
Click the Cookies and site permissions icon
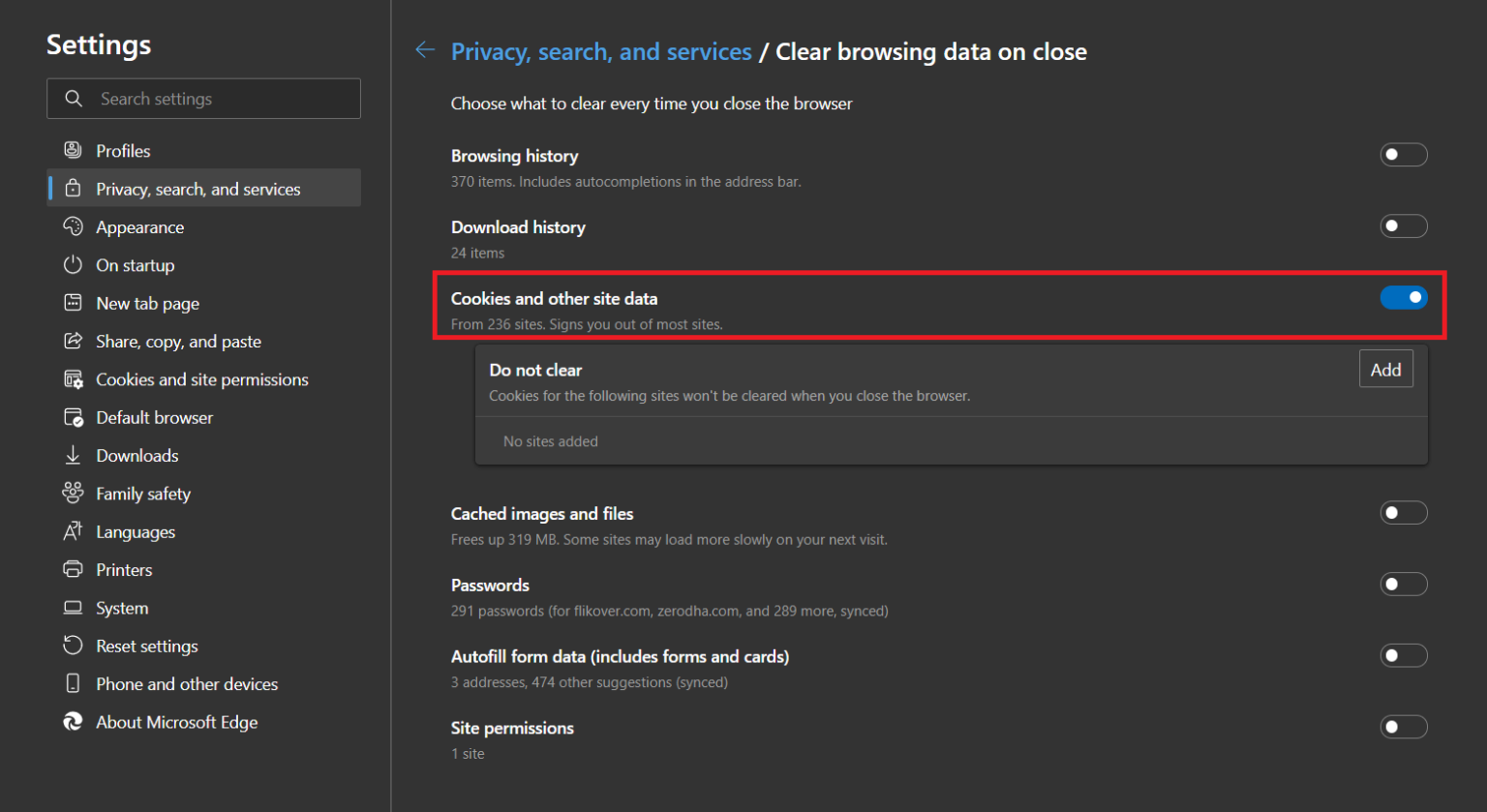[73, 378]
